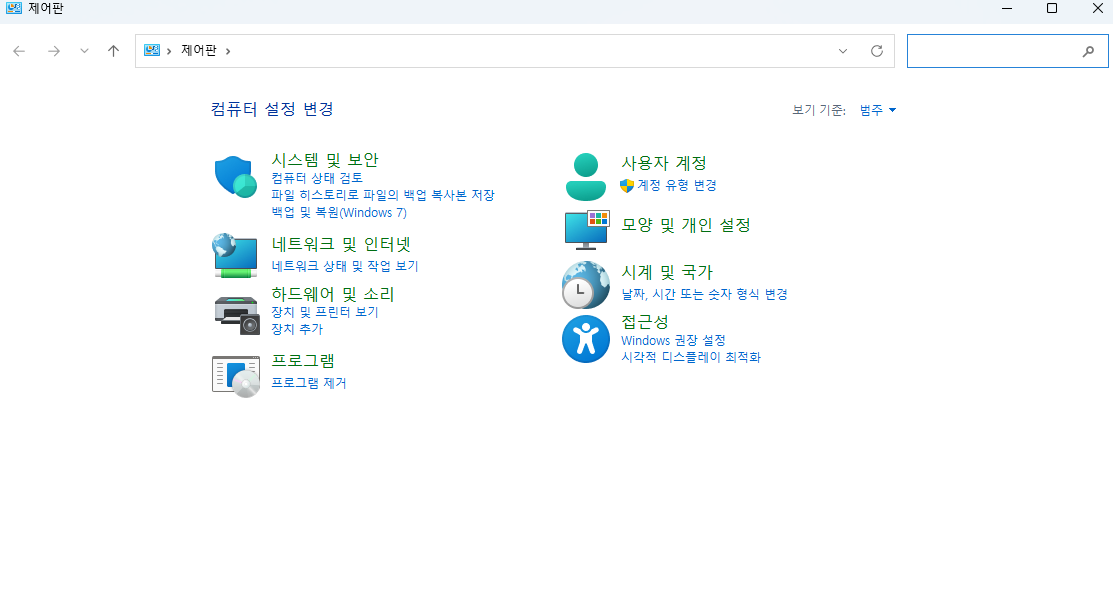Open 장치 및 프린터 보기 link
The image size is (1113, 601).
[x=325, y=311]
